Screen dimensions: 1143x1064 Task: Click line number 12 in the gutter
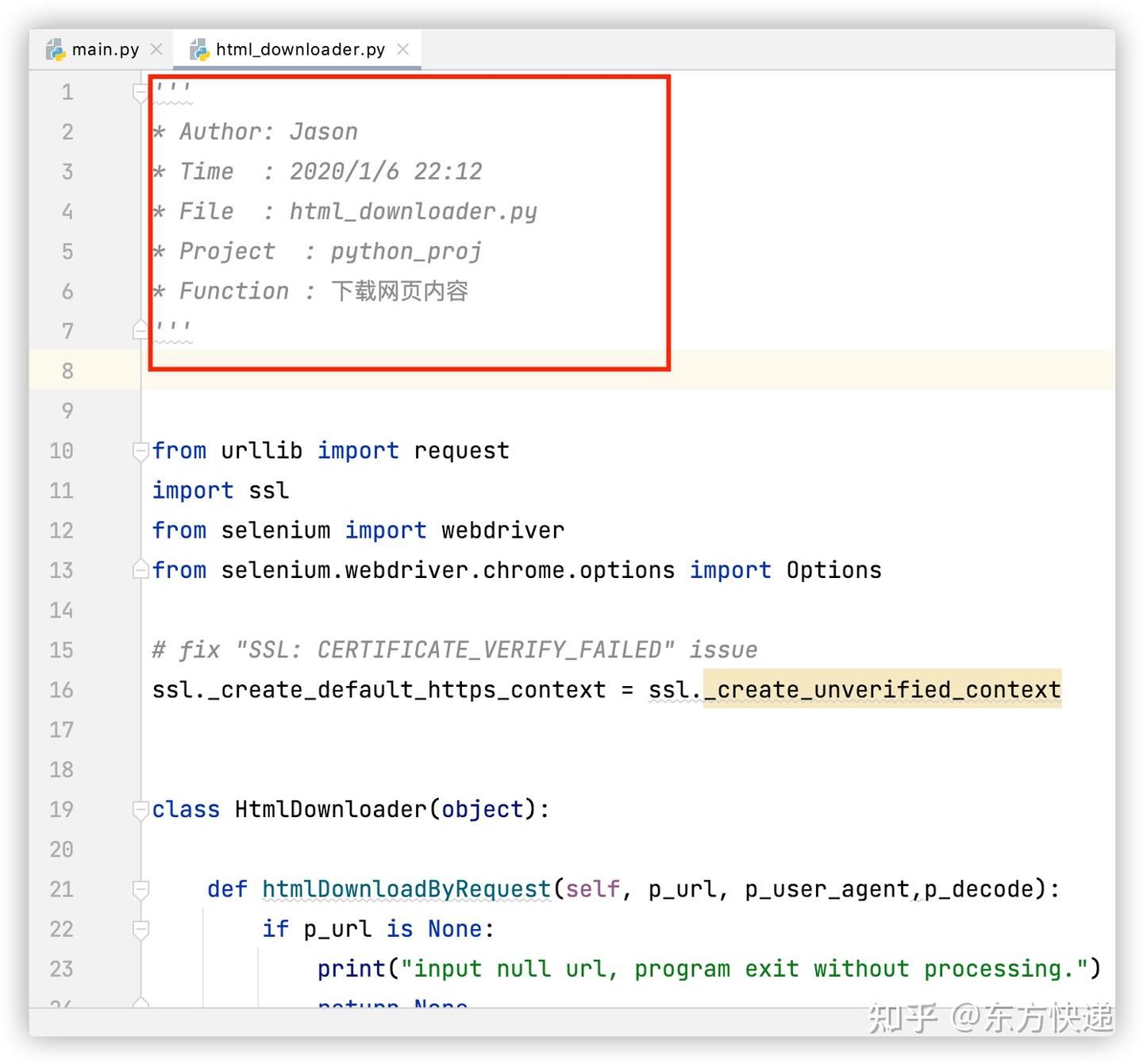pyautogui.click(x=61, y=530)
